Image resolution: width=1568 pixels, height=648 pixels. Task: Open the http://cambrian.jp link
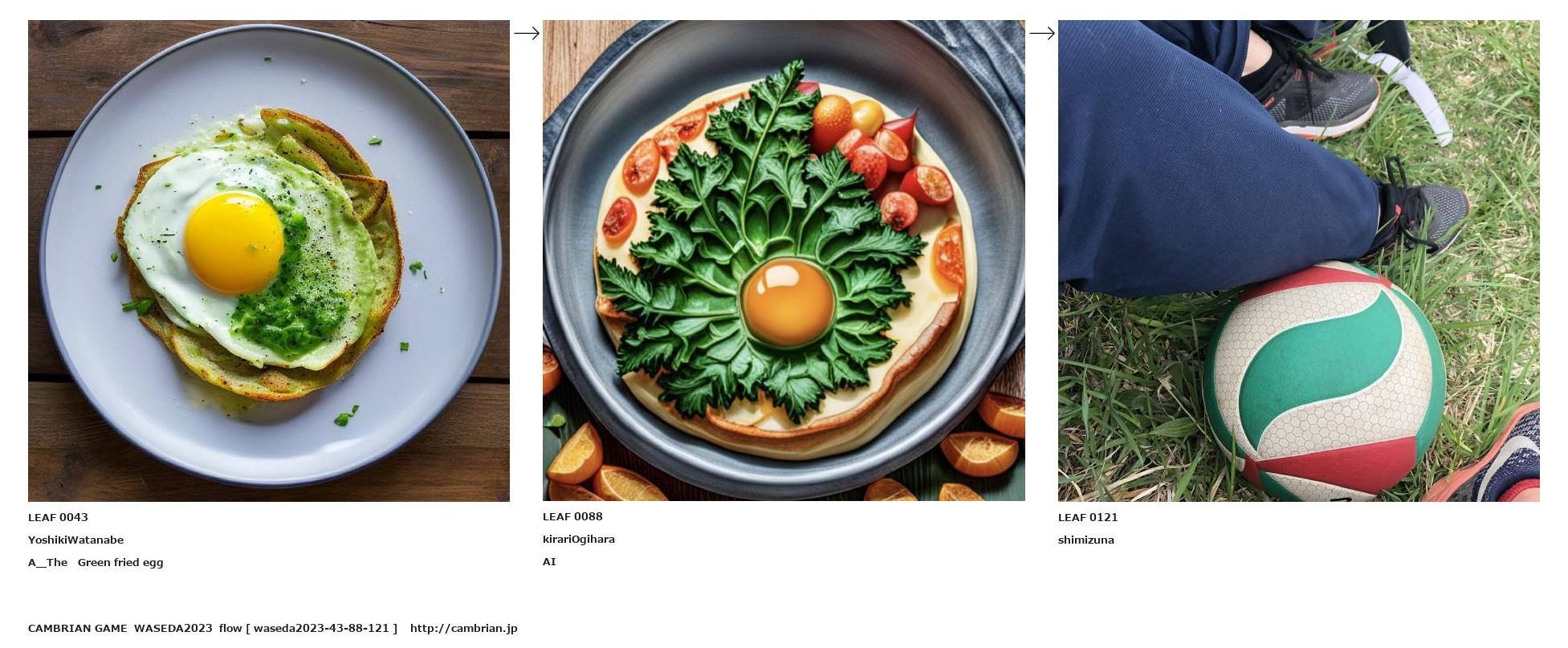463,628
